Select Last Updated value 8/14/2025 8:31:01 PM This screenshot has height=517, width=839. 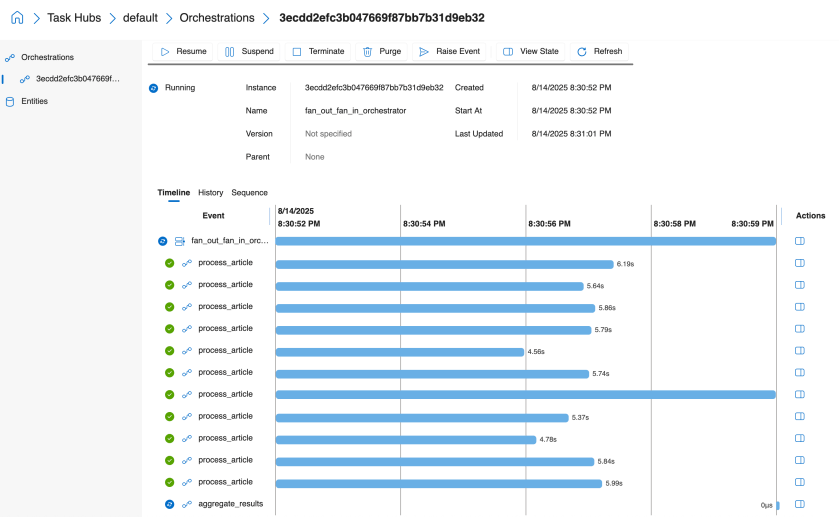pyautogui.click(x=571, y=134)
